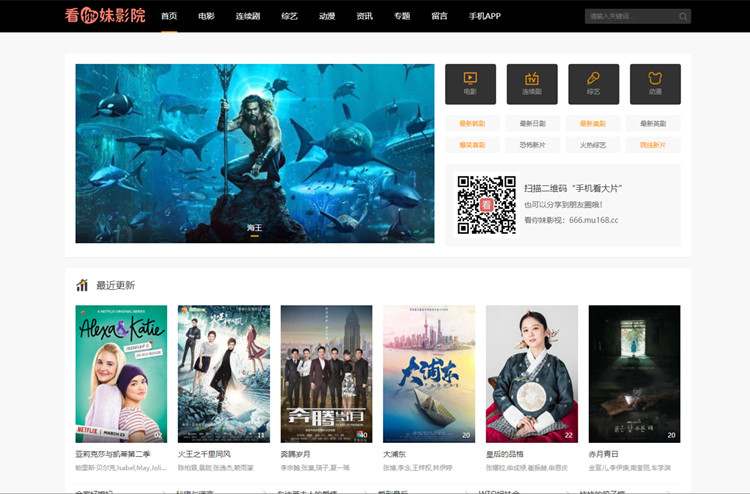Go to 资讯 in navigation bar
The height and width of the screenshot is (494, 750).
pos(364,16)
